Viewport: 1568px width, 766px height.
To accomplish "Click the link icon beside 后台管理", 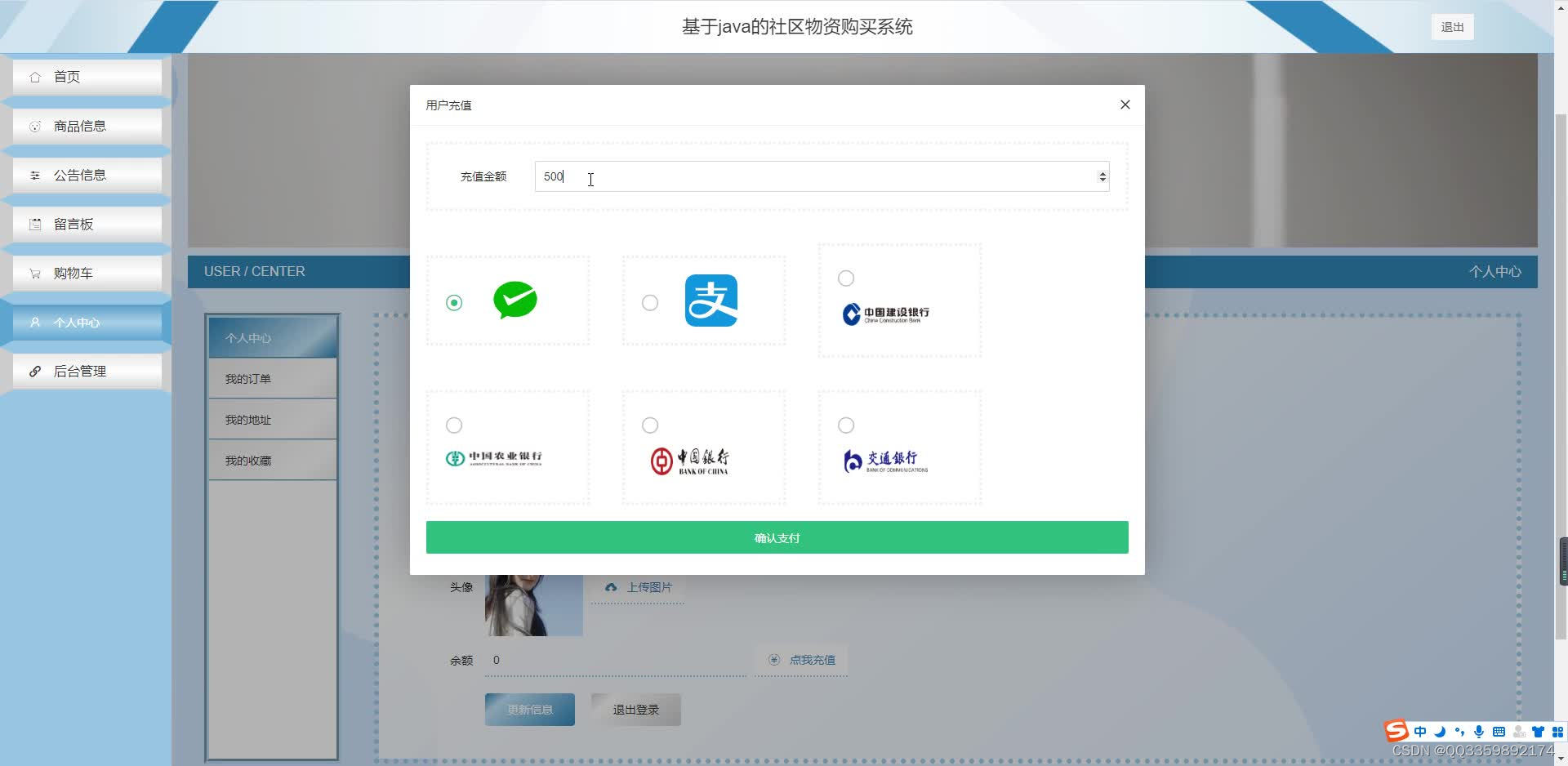I will [35, 371].
